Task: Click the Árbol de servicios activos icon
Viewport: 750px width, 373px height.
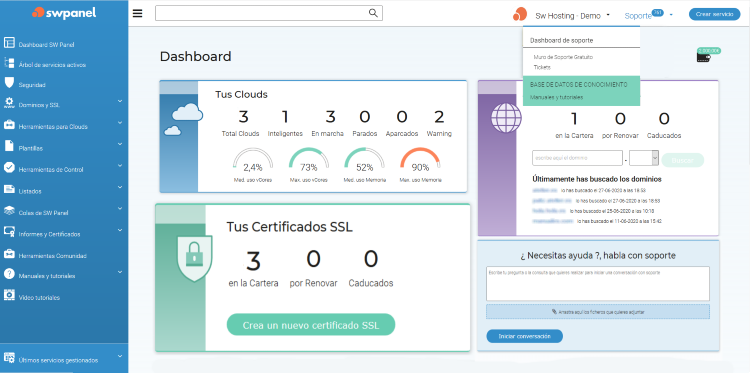Action: [9, 63]
